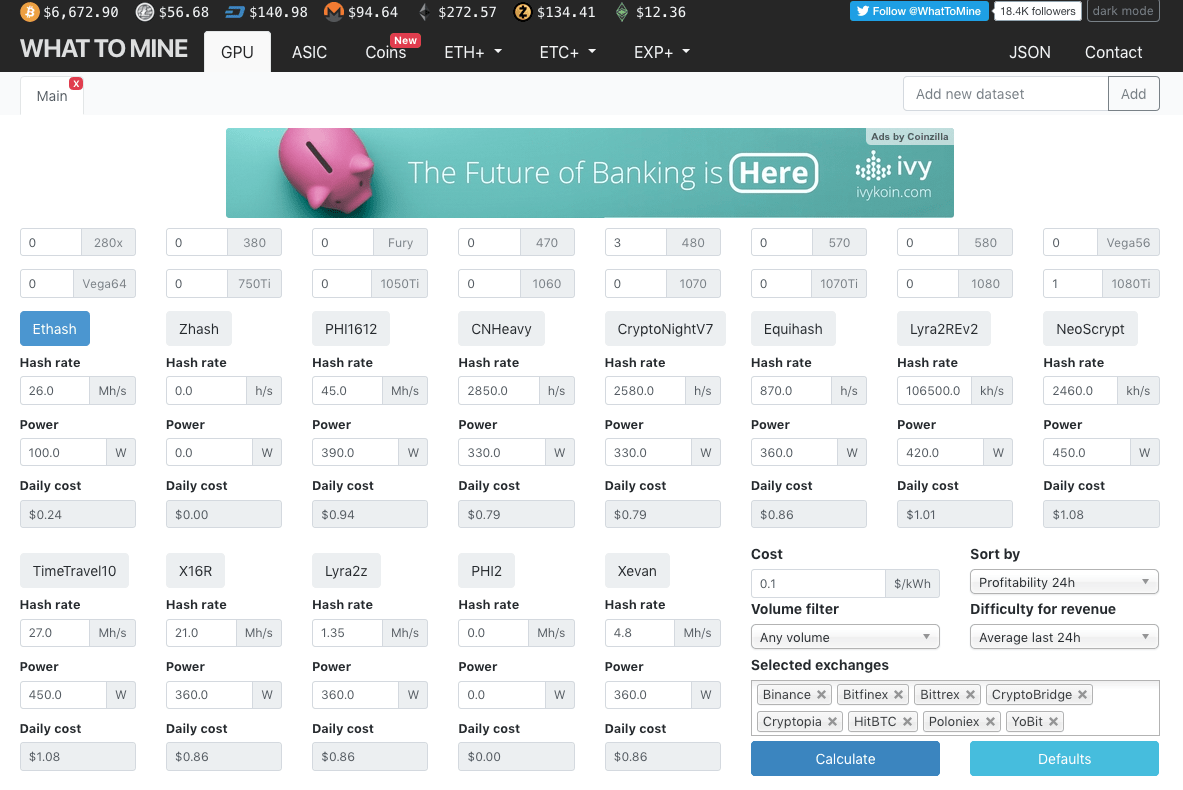Focus the 480 GPU count field
1183x790 pixels.
coord(636,243)
